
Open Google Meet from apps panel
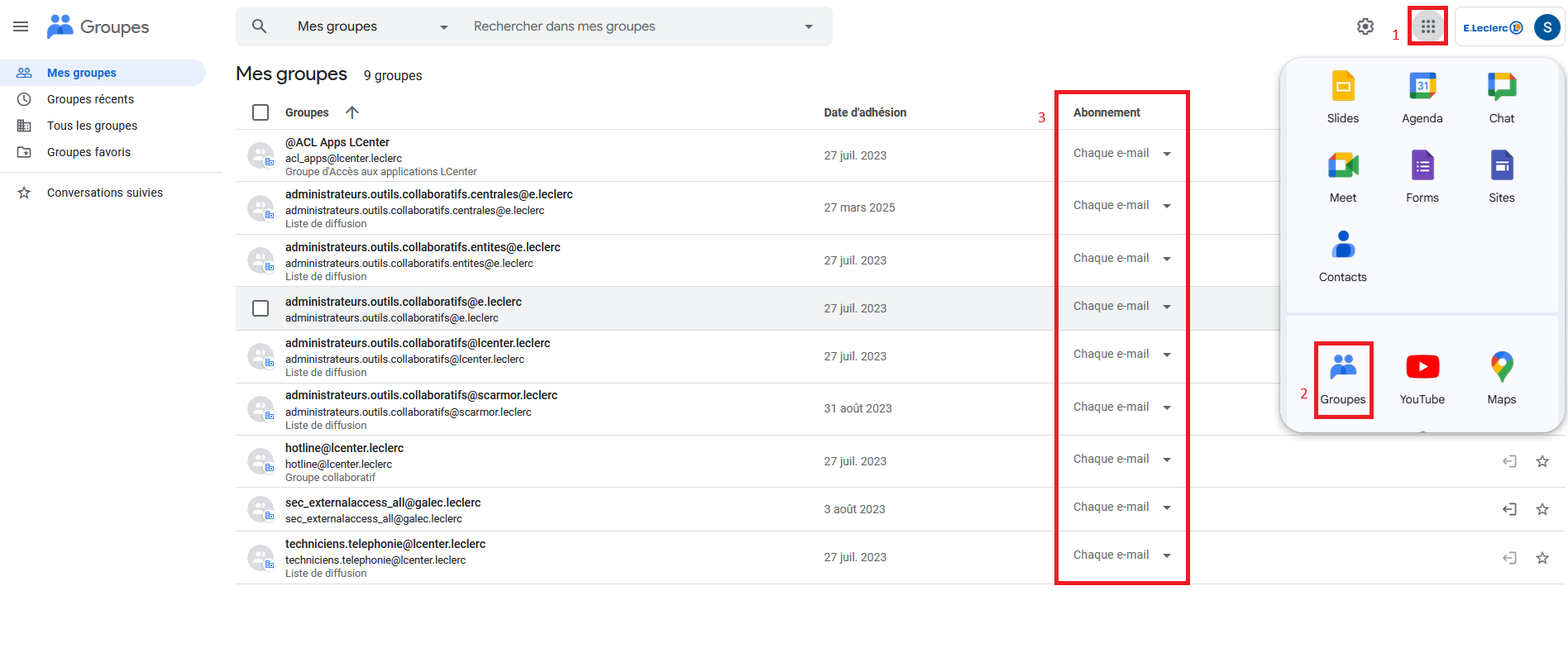(x=1343, y=174)
